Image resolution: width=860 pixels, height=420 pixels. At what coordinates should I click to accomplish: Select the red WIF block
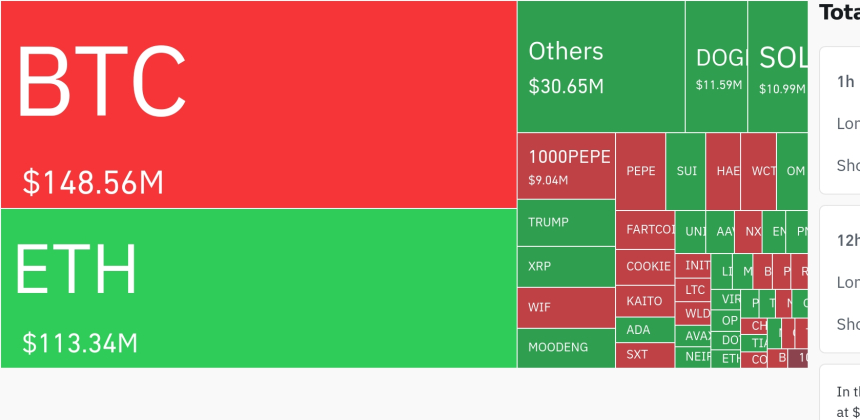[566, 308]
